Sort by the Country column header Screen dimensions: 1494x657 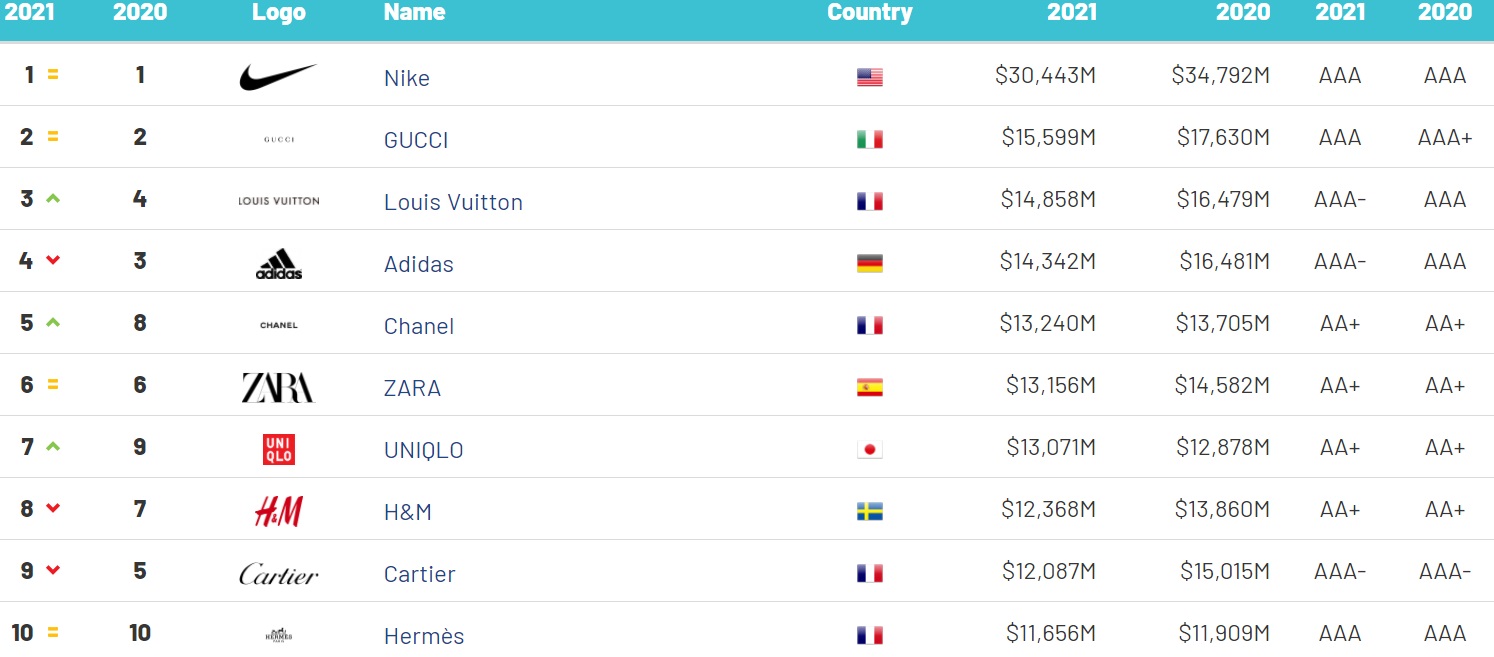tap(870, 12)
